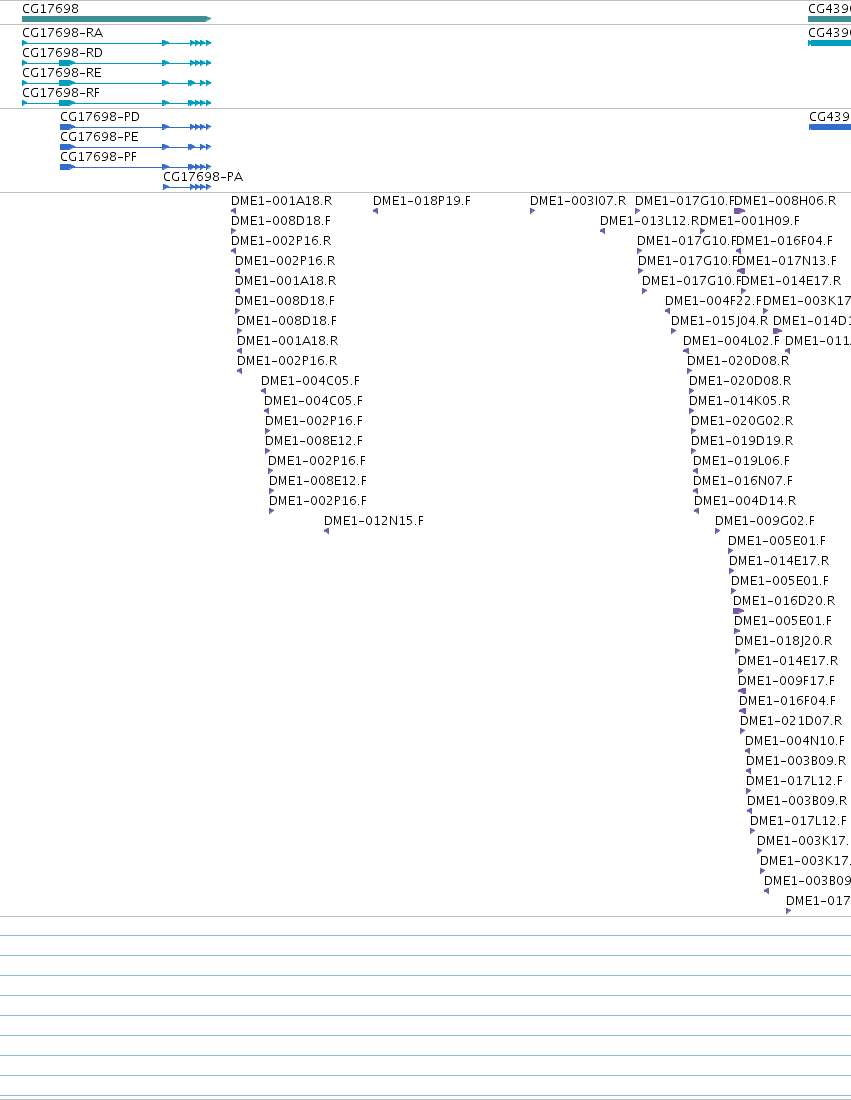This screenshot has height=1100, width=851.
Task: Open the DME1-014K05.R feature label
Action: [x=739, y=401]
